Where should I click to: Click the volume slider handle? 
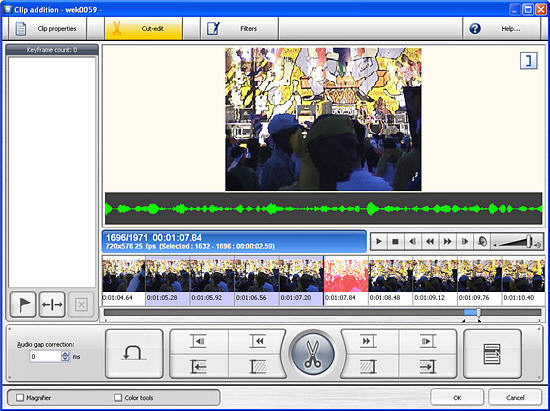[x=529, y=241]
